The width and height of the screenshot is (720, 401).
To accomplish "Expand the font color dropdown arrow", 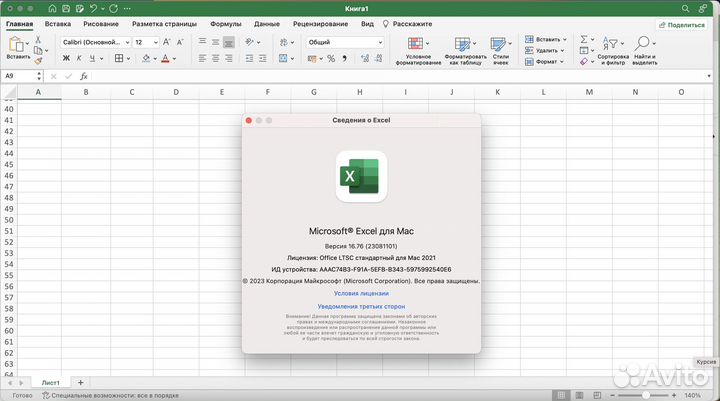I will pyautogui.click(x=174, y=59).
